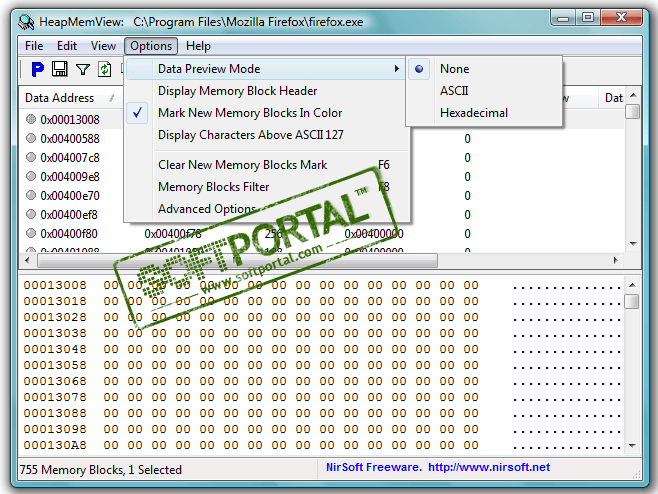Image resolution: width=658 pixels, height=494 pixels.
Task: Choose None data preview mode
Action: pyautogui.click(x=484, y=69)
